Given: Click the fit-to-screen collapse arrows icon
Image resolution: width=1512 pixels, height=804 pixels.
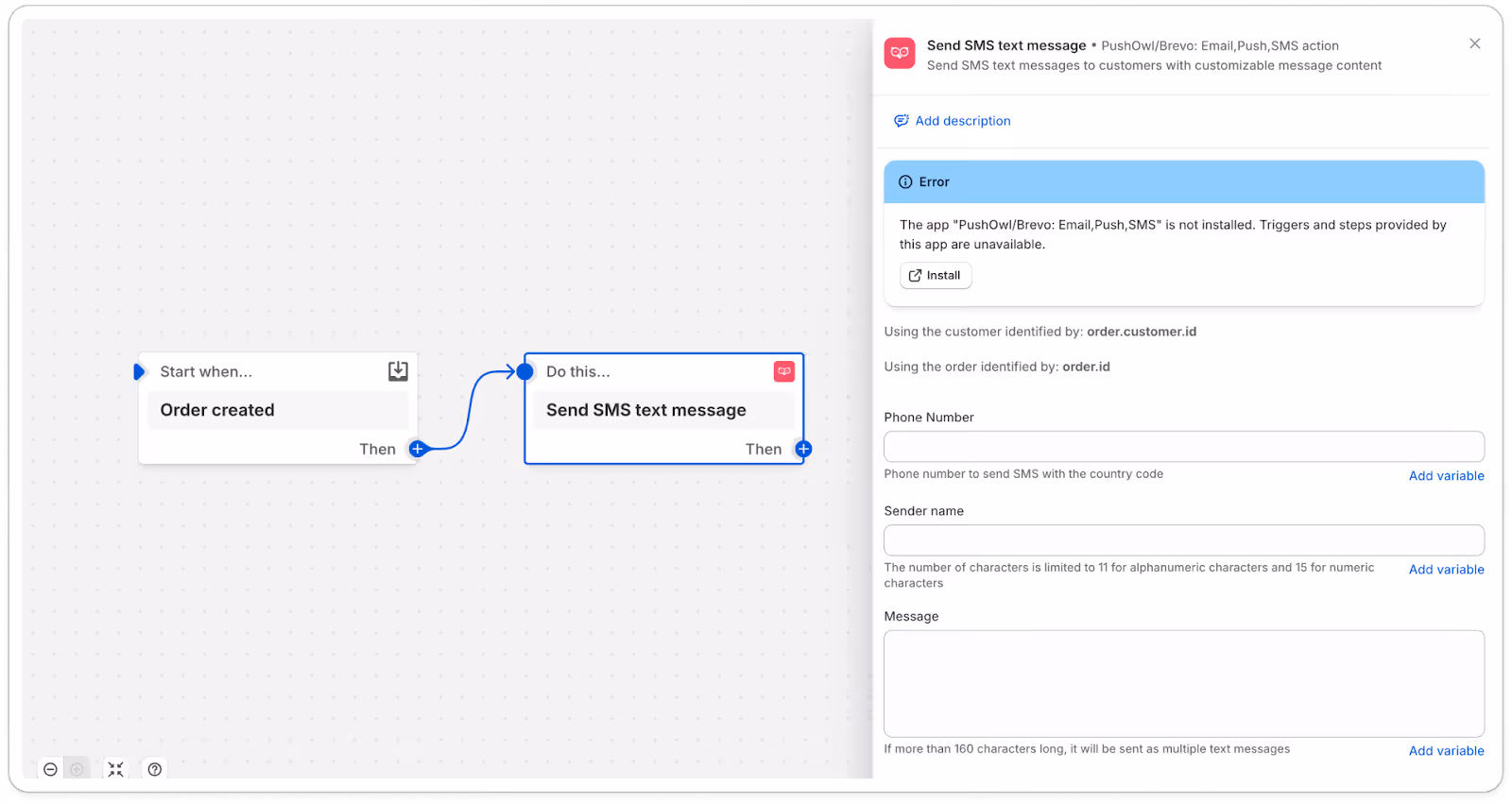Looking at the screenshot, I should pyautogui.click(x=115, y=769).
